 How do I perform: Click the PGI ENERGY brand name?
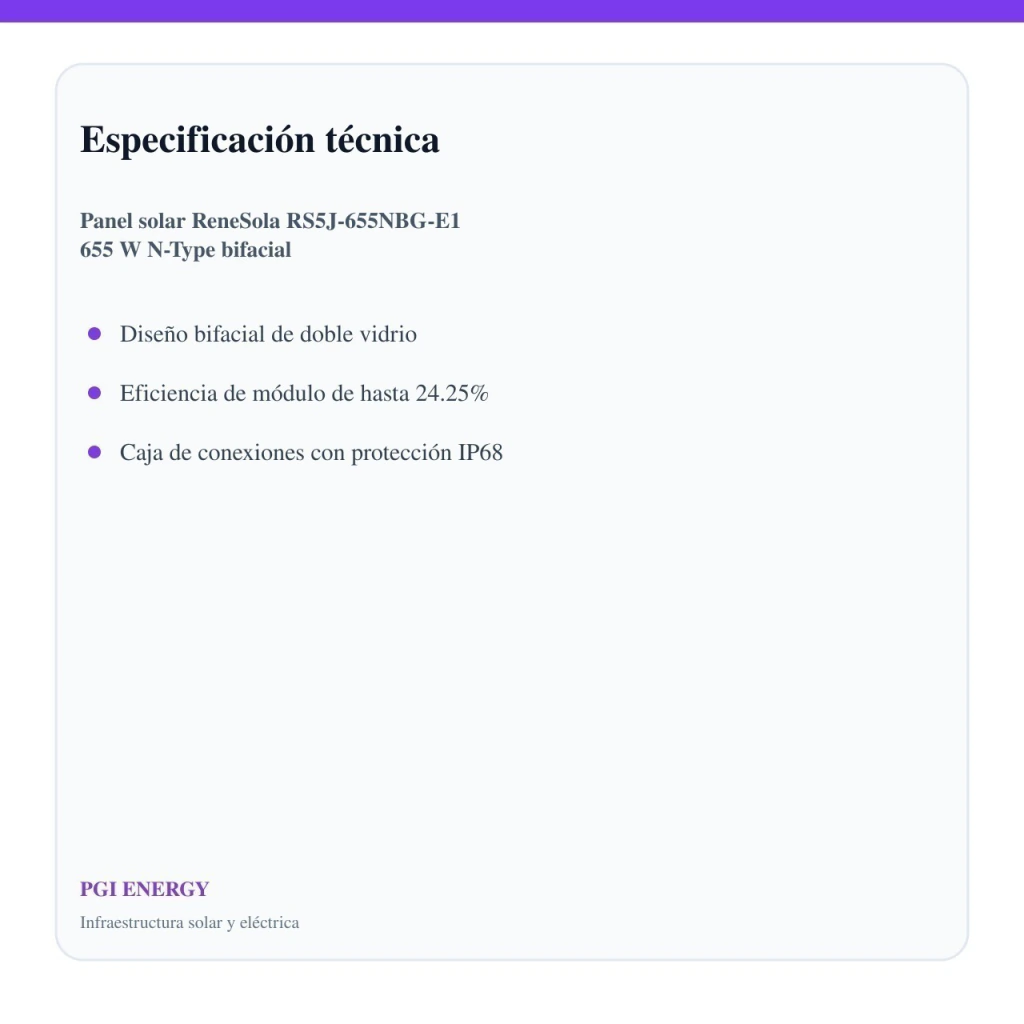click(x=144, y=889)
